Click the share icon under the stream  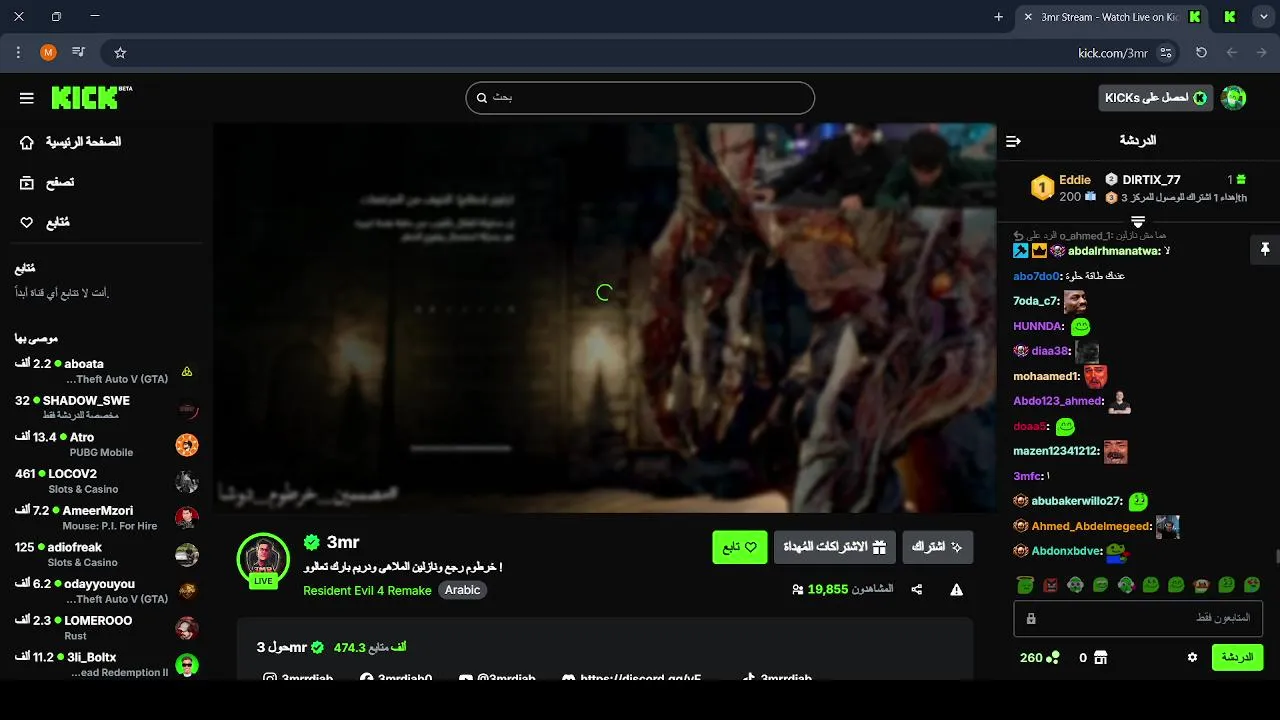coord(917,590)
